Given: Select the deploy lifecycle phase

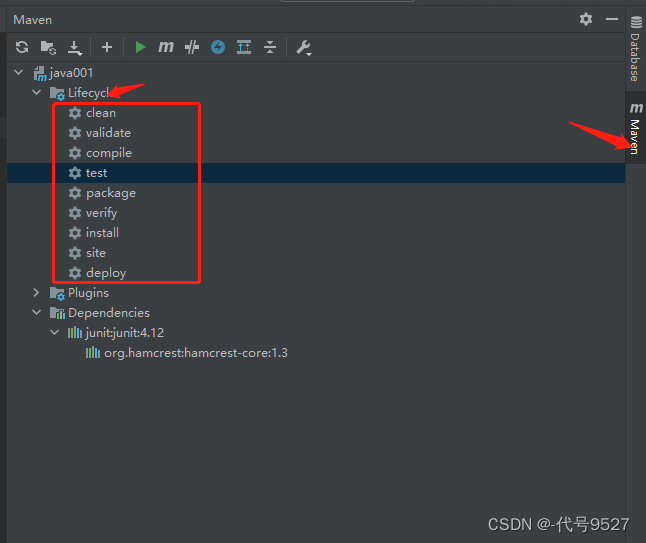Looking at the screenshot, I should (97, 273).
